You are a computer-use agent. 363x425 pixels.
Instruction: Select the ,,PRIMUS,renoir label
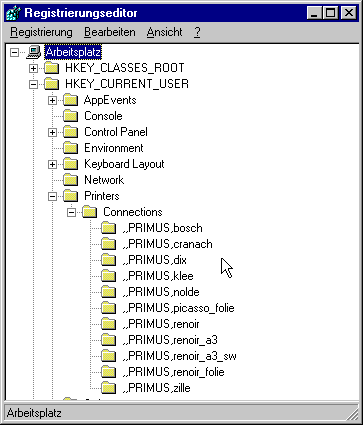point(161,324)
